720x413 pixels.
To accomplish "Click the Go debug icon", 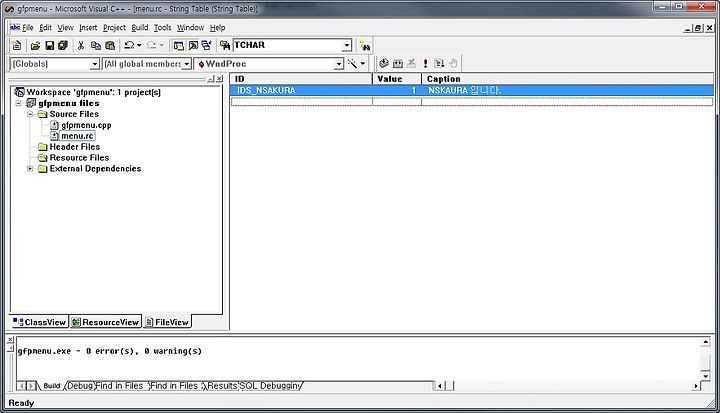I will [x=439, y=63].
